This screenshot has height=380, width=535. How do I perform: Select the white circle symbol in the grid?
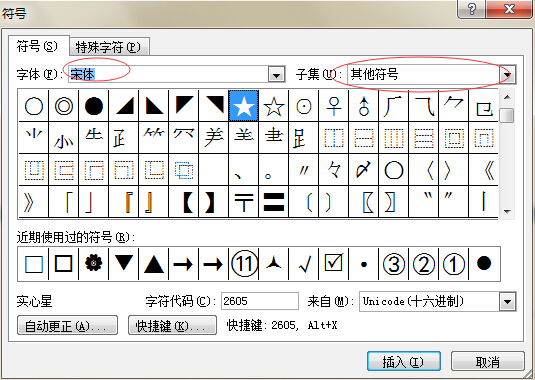34,106
